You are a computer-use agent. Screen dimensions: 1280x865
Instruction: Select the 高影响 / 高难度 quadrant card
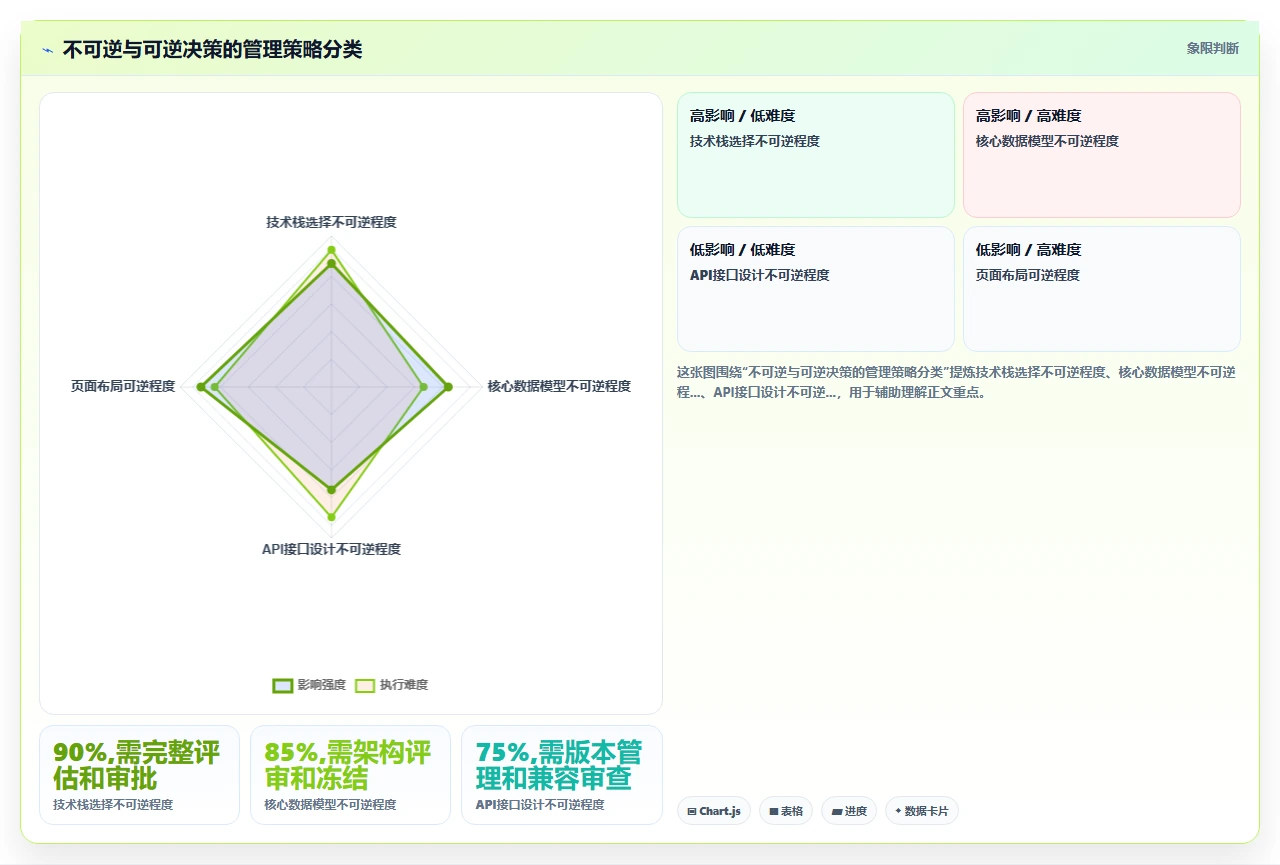(x=1102, y=155)
